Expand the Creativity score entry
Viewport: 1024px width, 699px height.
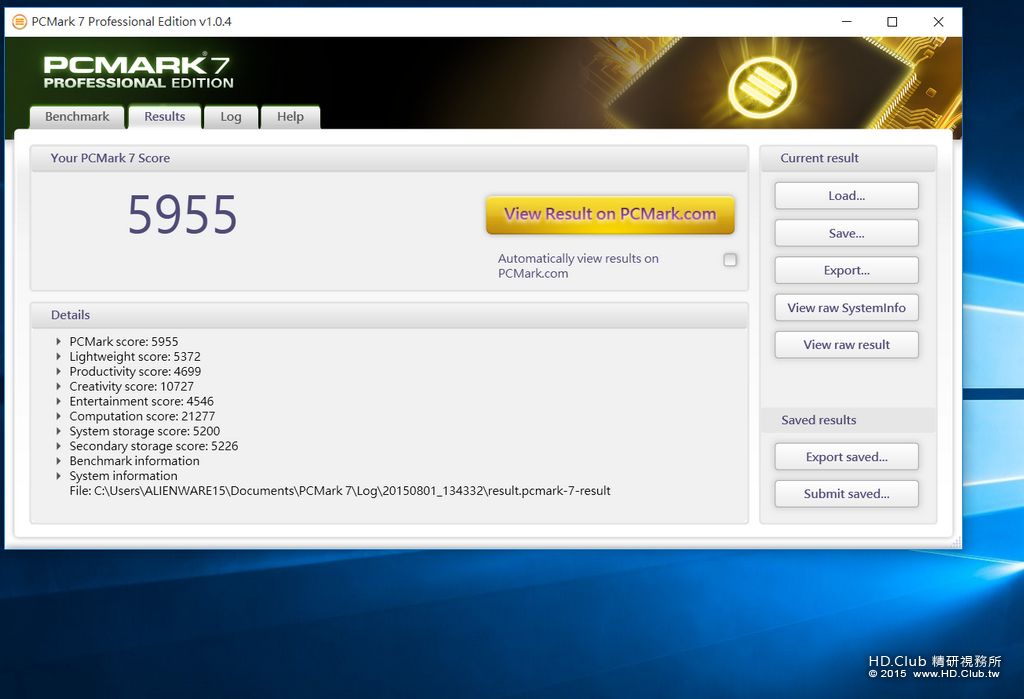(x=59, y=387)
